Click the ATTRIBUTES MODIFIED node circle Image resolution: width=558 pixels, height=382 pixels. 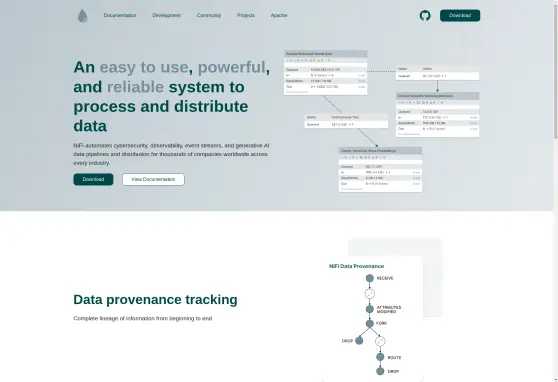(370, 309)
